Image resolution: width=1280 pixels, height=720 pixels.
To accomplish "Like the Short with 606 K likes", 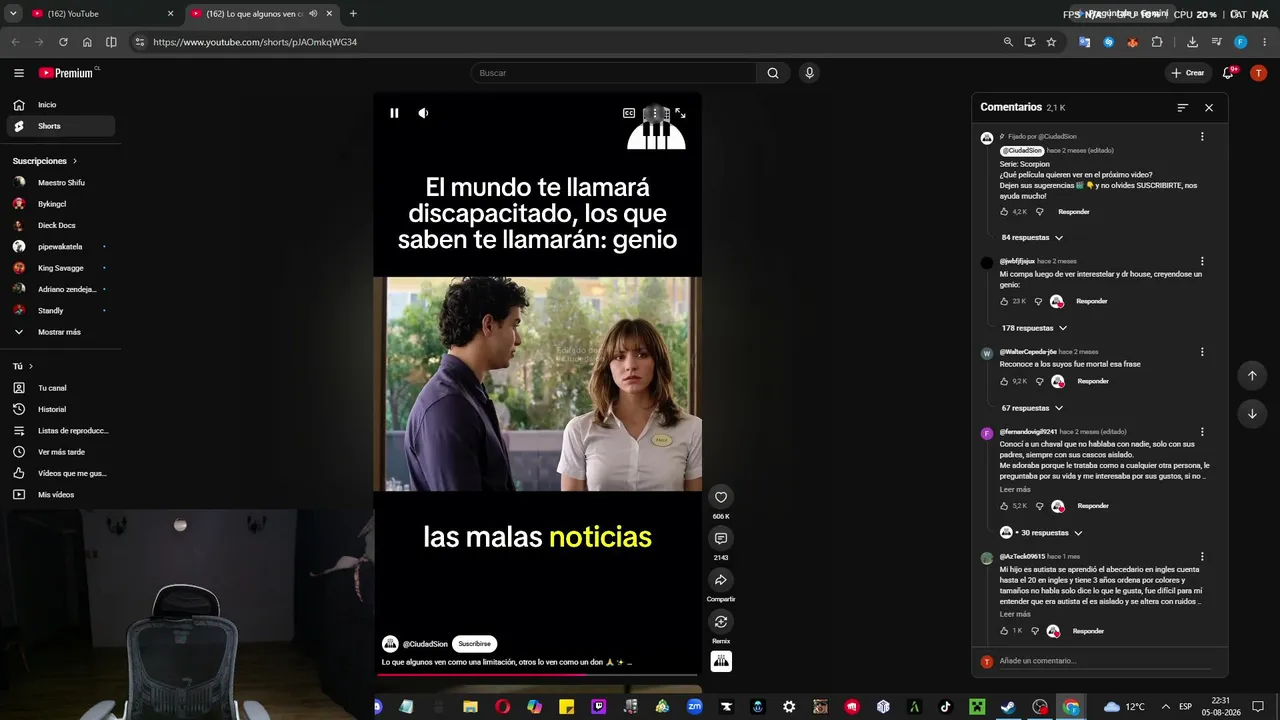I will pyautogui.click(x=721, y=497).
